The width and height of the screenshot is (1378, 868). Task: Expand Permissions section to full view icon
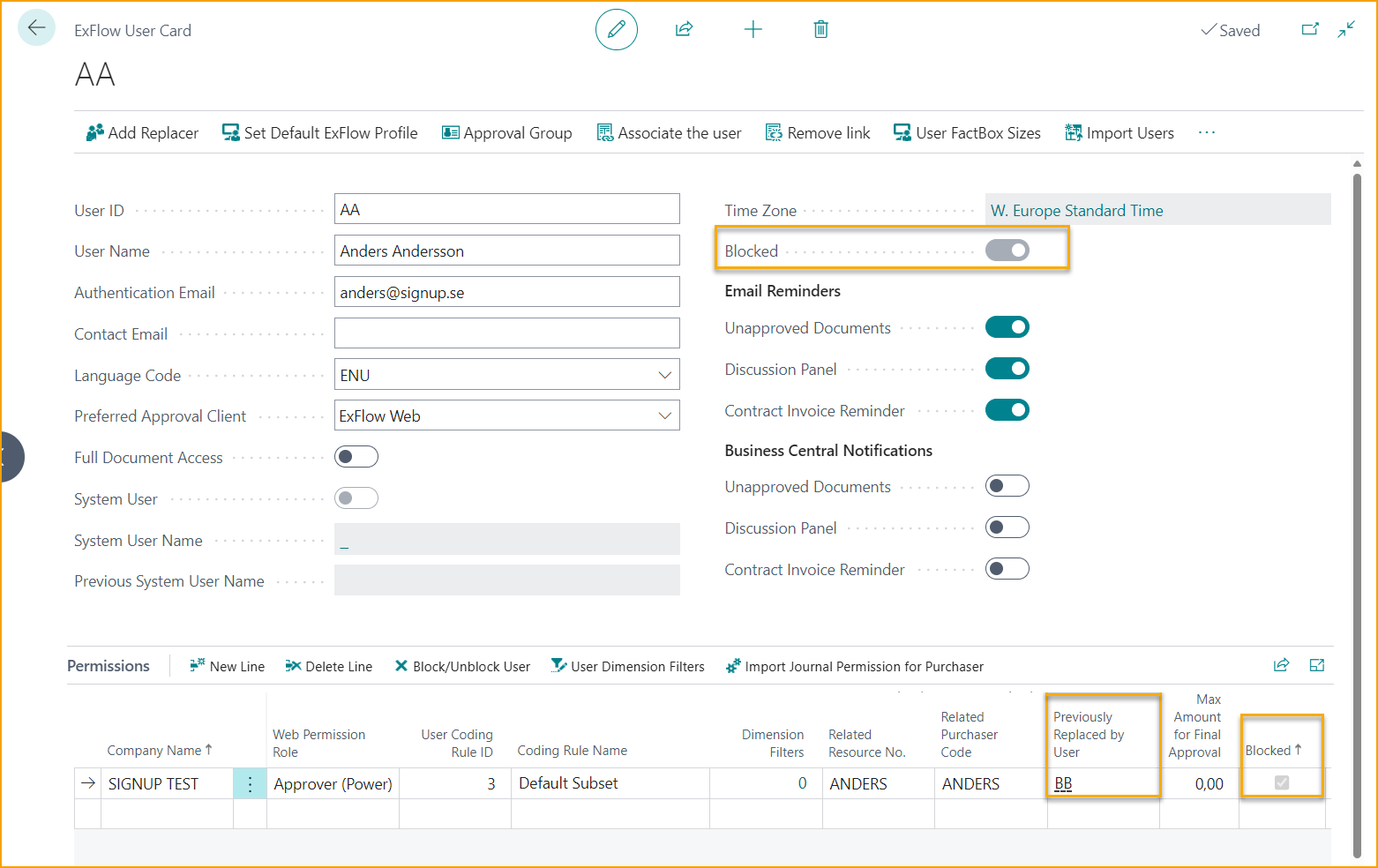(1317, 666)
